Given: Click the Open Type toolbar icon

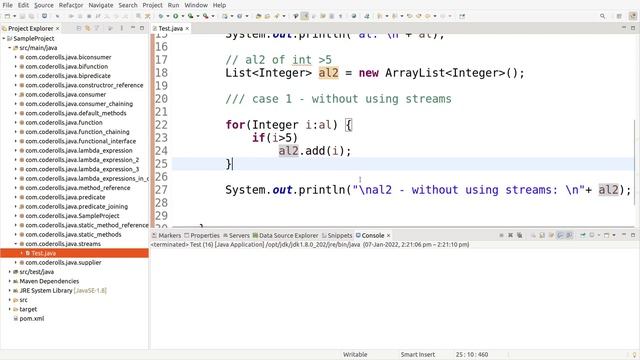Looking at the screenshot, I should tap(258, 16).
